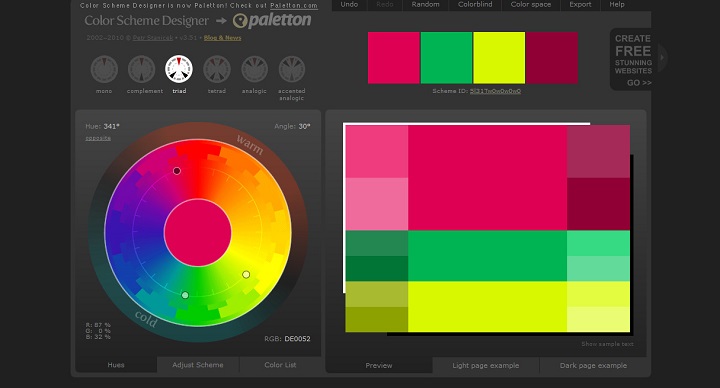
Task: Select the mono scheme icon
Action: point(104,69)
